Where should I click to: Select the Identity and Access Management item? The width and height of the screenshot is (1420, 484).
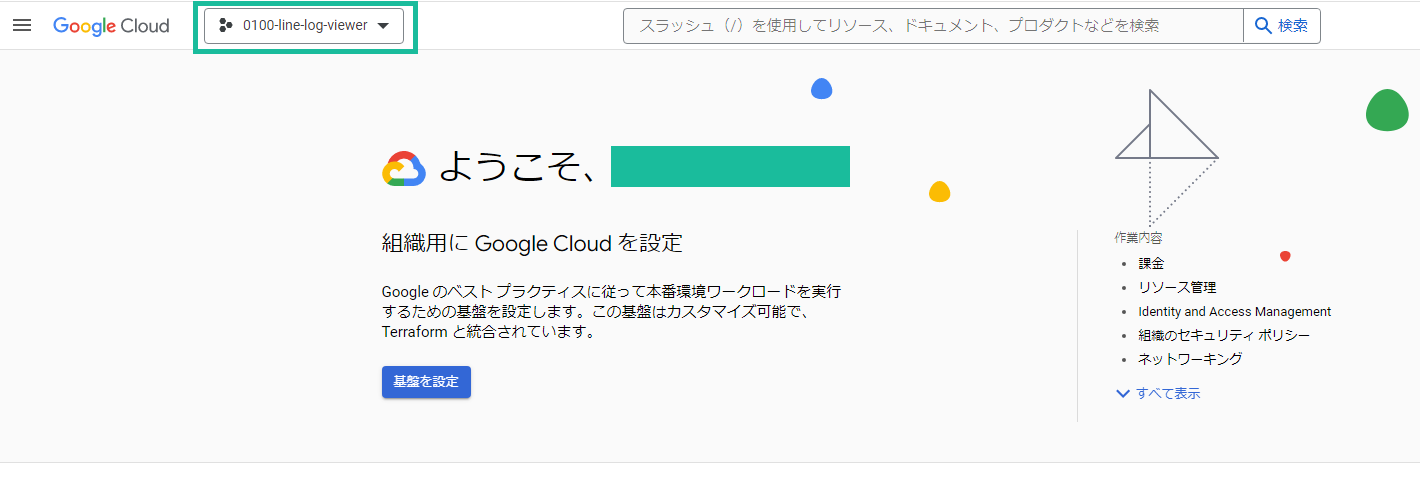1235,312
